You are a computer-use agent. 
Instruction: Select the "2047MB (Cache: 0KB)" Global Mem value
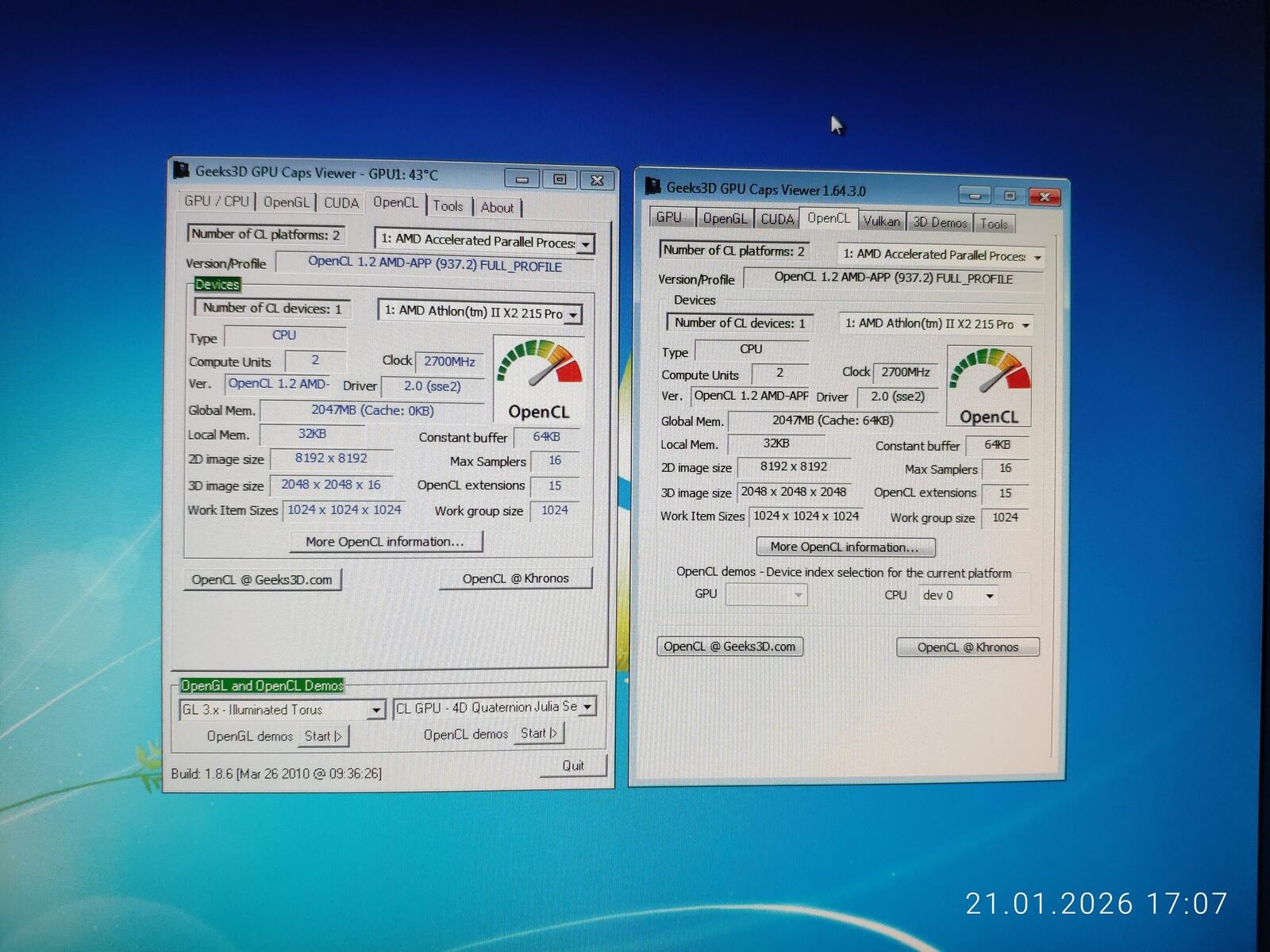(372, 410)
